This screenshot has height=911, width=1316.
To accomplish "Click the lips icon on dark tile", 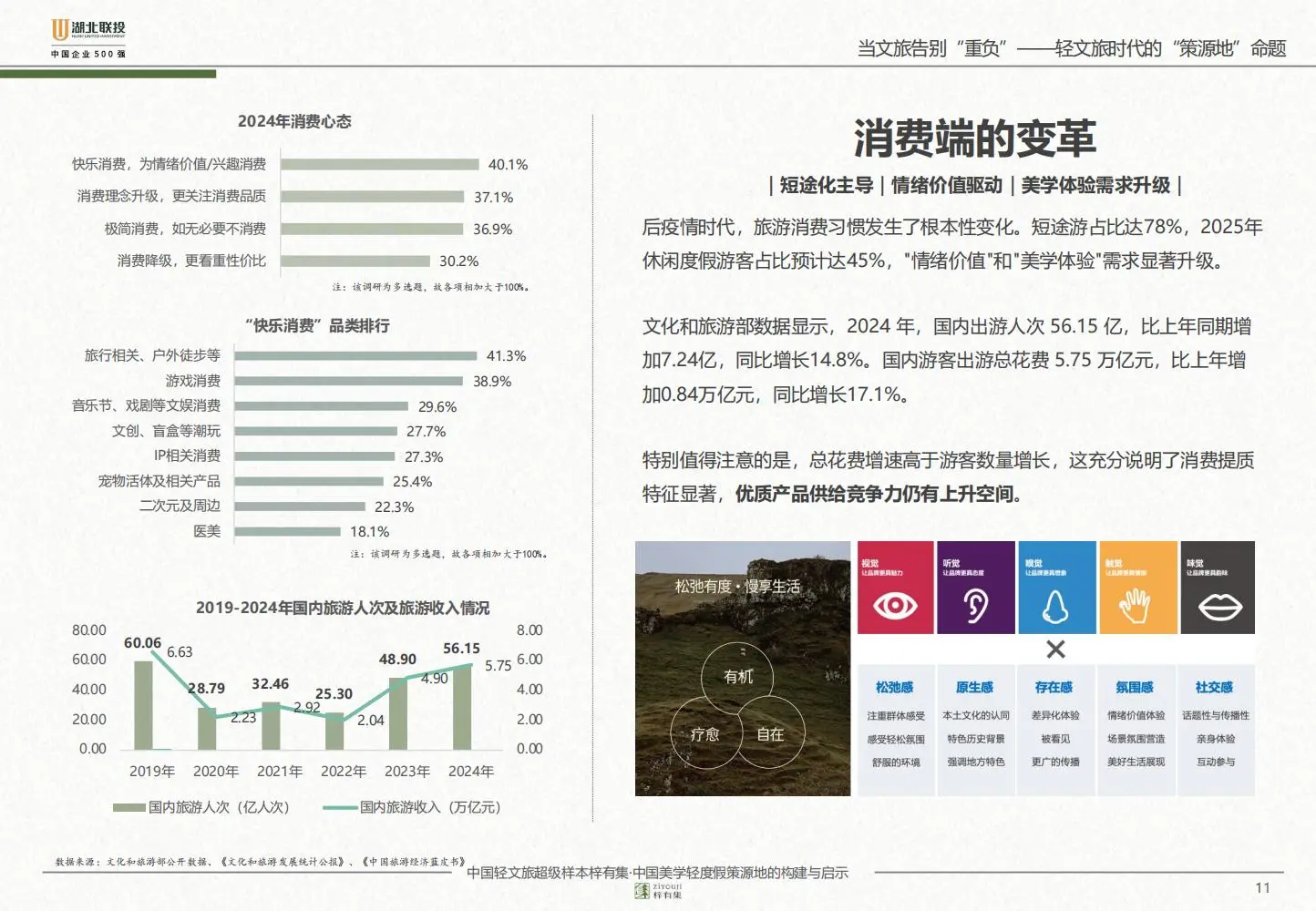I will click(1219, 607).
